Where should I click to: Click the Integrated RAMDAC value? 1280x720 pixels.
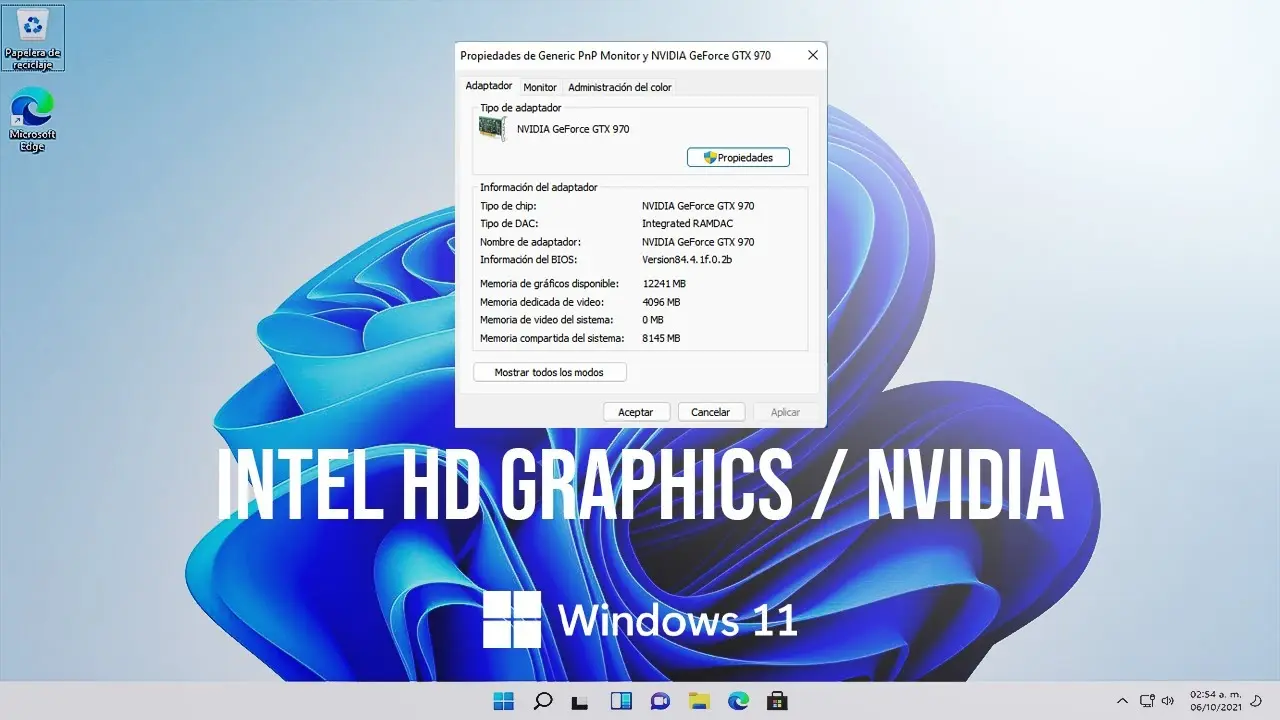(x=688, y=224)
